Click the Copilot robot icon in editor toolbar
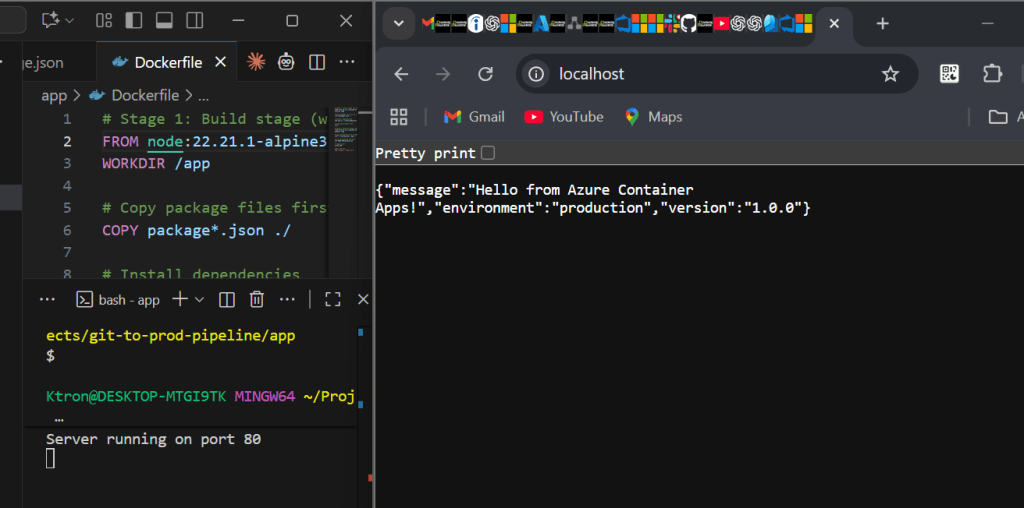This screenshot has width=1024, height=508. (x=286, y=62)
